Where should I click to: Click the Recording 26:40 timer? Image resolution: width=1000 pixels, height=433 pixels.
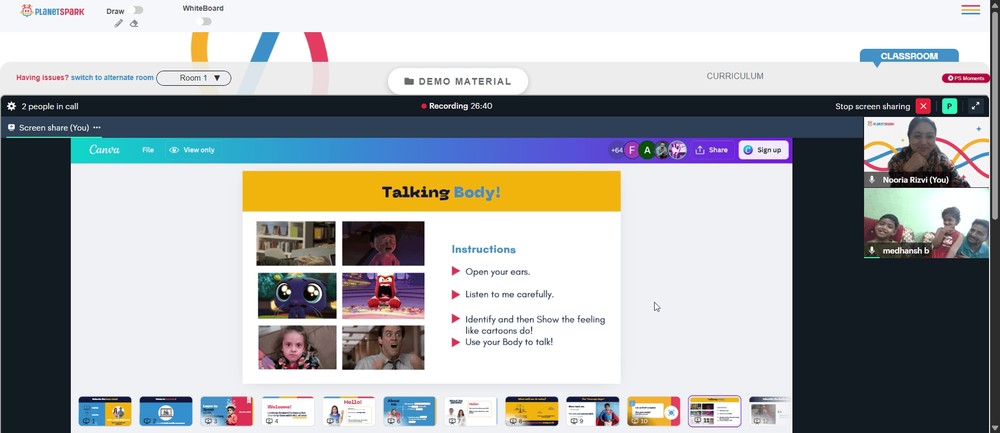click(x=460, y=106)
